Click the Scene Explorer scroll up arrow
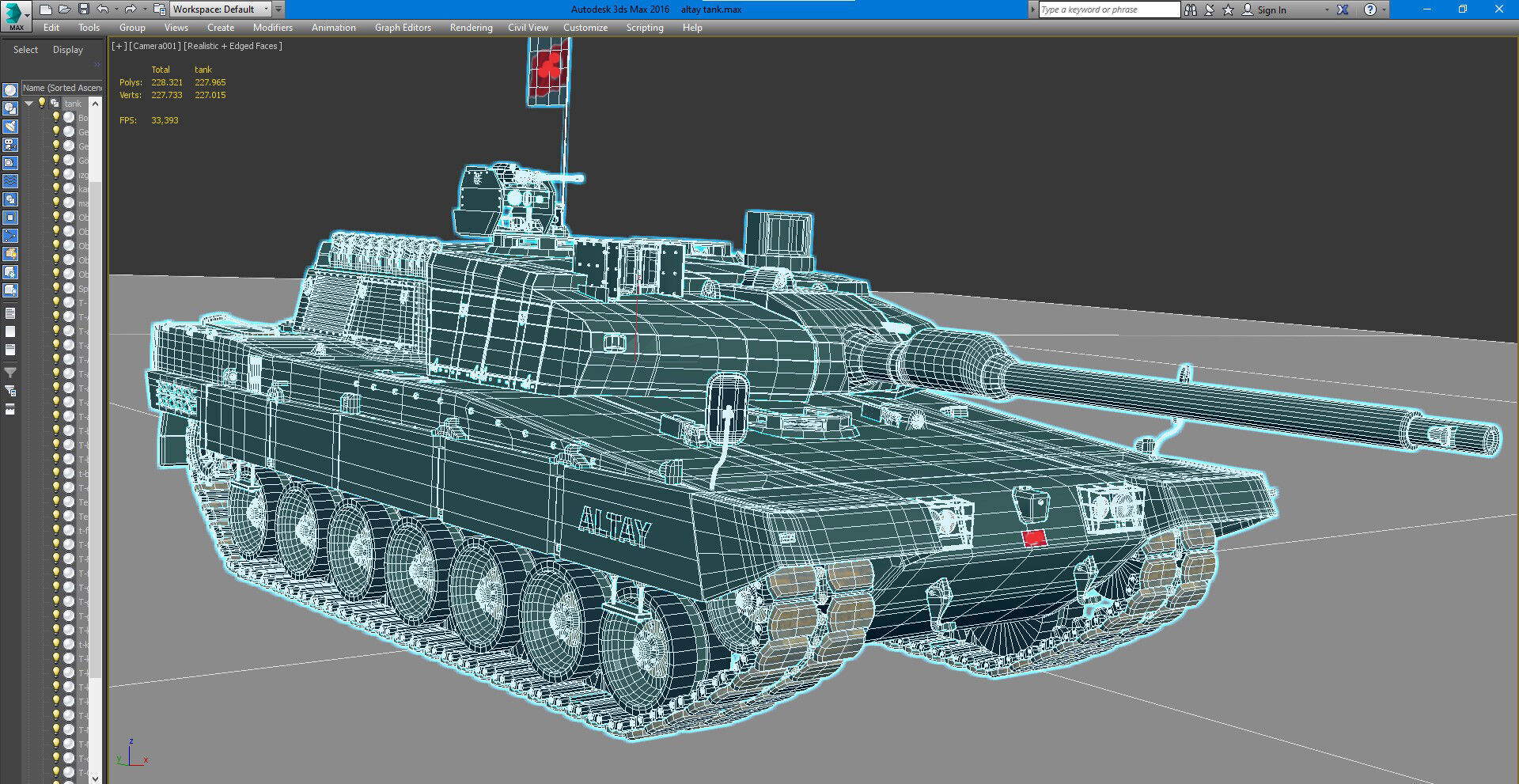 pyautogui.click(x=96, y=103)
